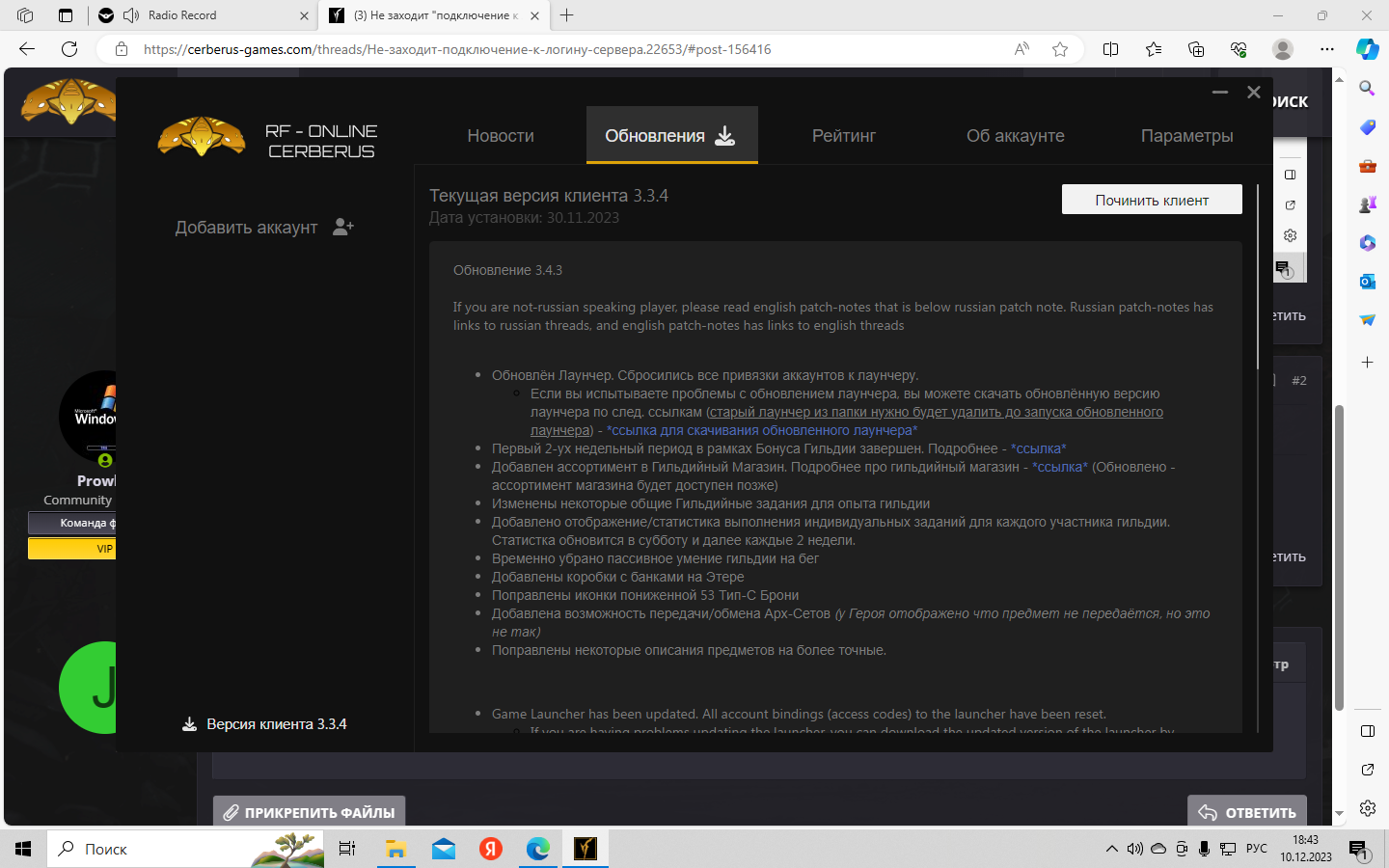This screenshot has height=868, width=1389.
Task: Click the Прикрепить файлы button on the forum
Action: 310,812
